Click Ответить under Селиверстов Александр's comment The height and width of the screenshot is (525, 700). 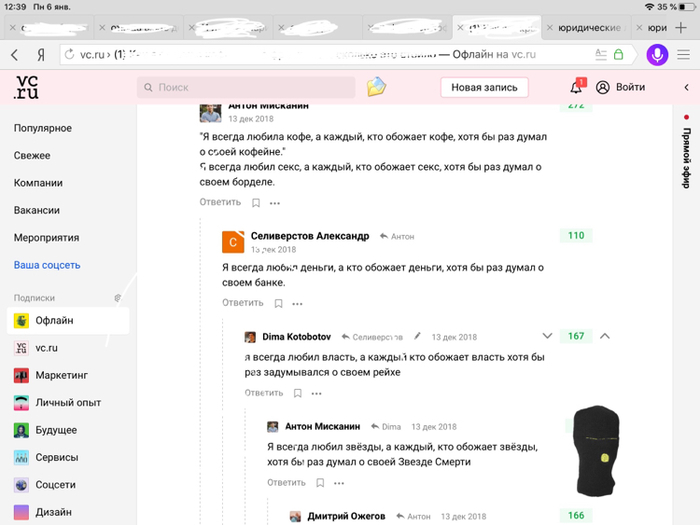(243, 303)
